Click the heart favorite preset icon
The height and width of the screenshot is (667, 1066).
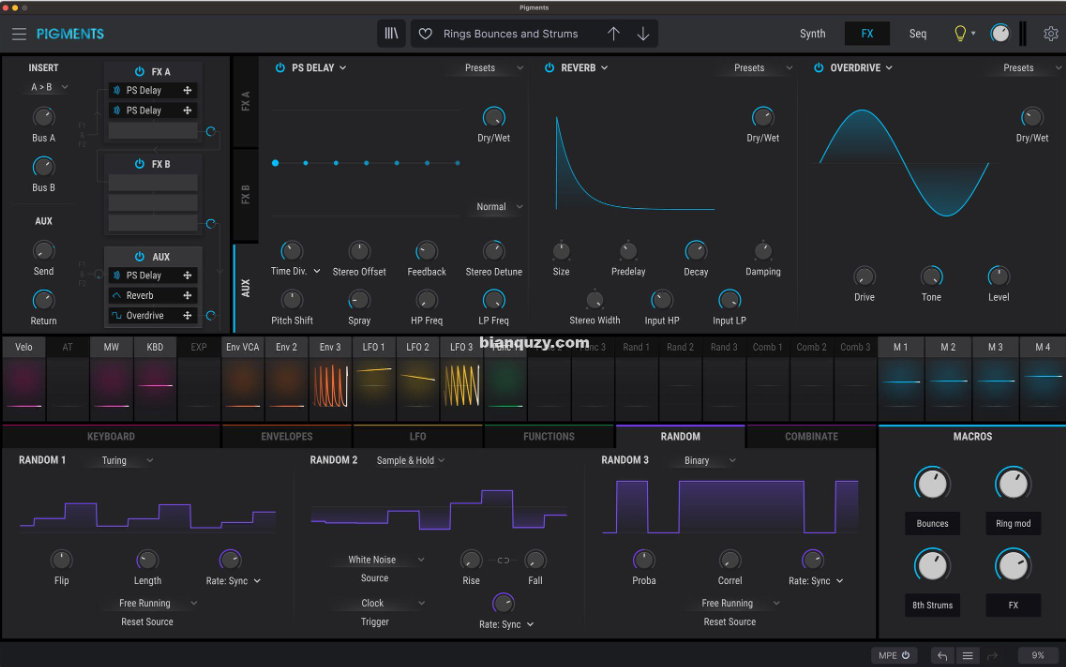pyautogui.click(x=425, y=34)
